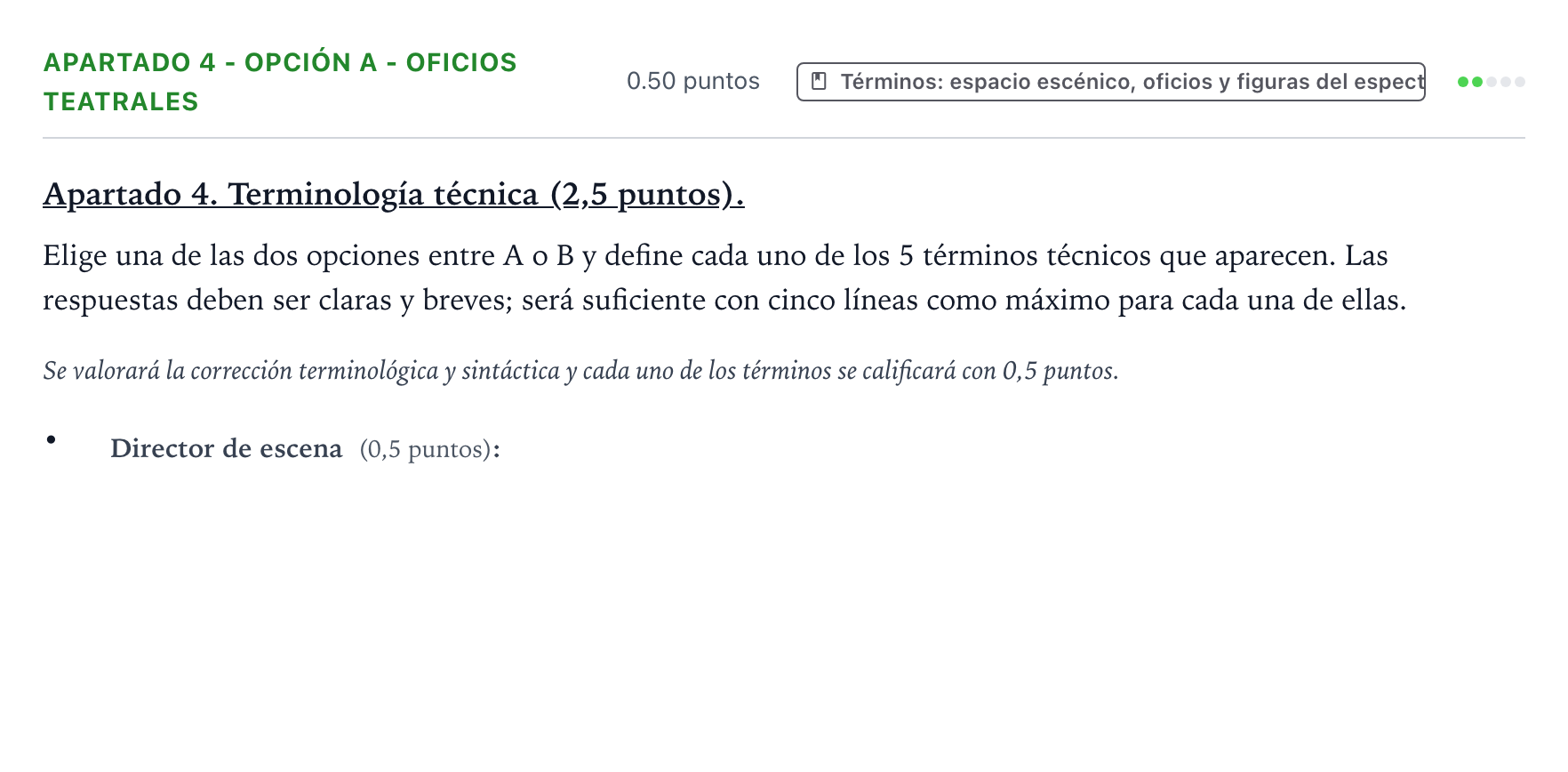1568x772 pixels.
Task: Click the line starting 'respuestas deben ser claras'
Action: pos(724,300)
